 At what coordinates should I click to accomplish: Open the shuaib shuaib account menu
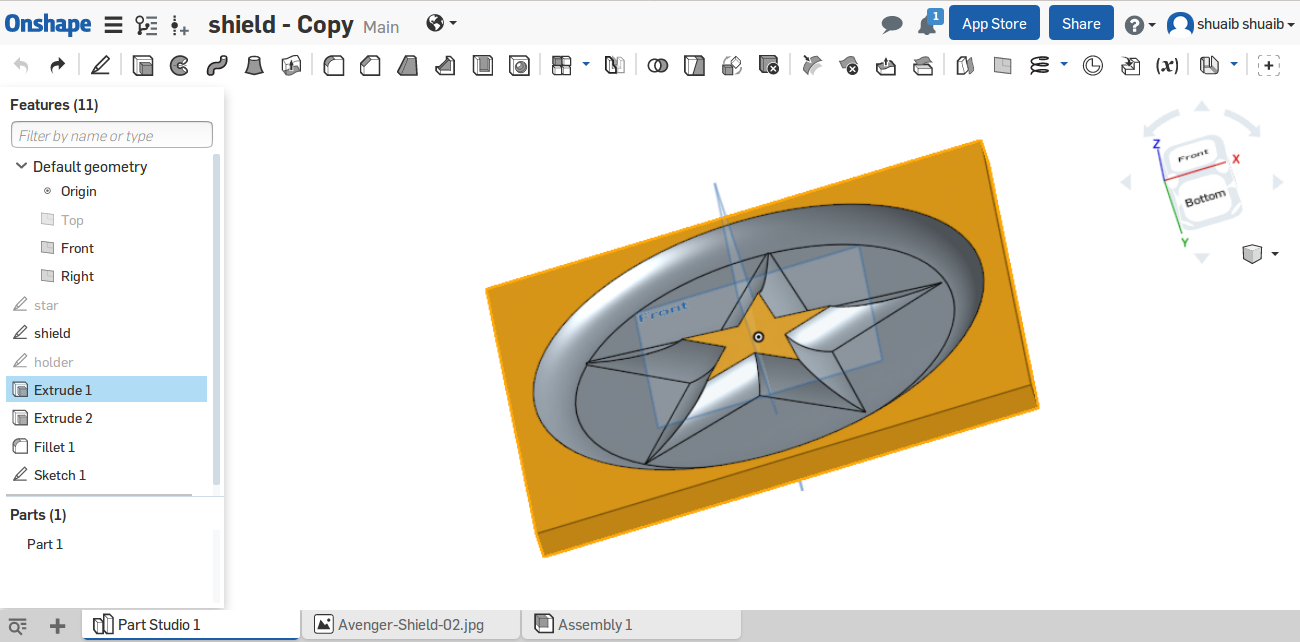click(x=1230, y=24)
